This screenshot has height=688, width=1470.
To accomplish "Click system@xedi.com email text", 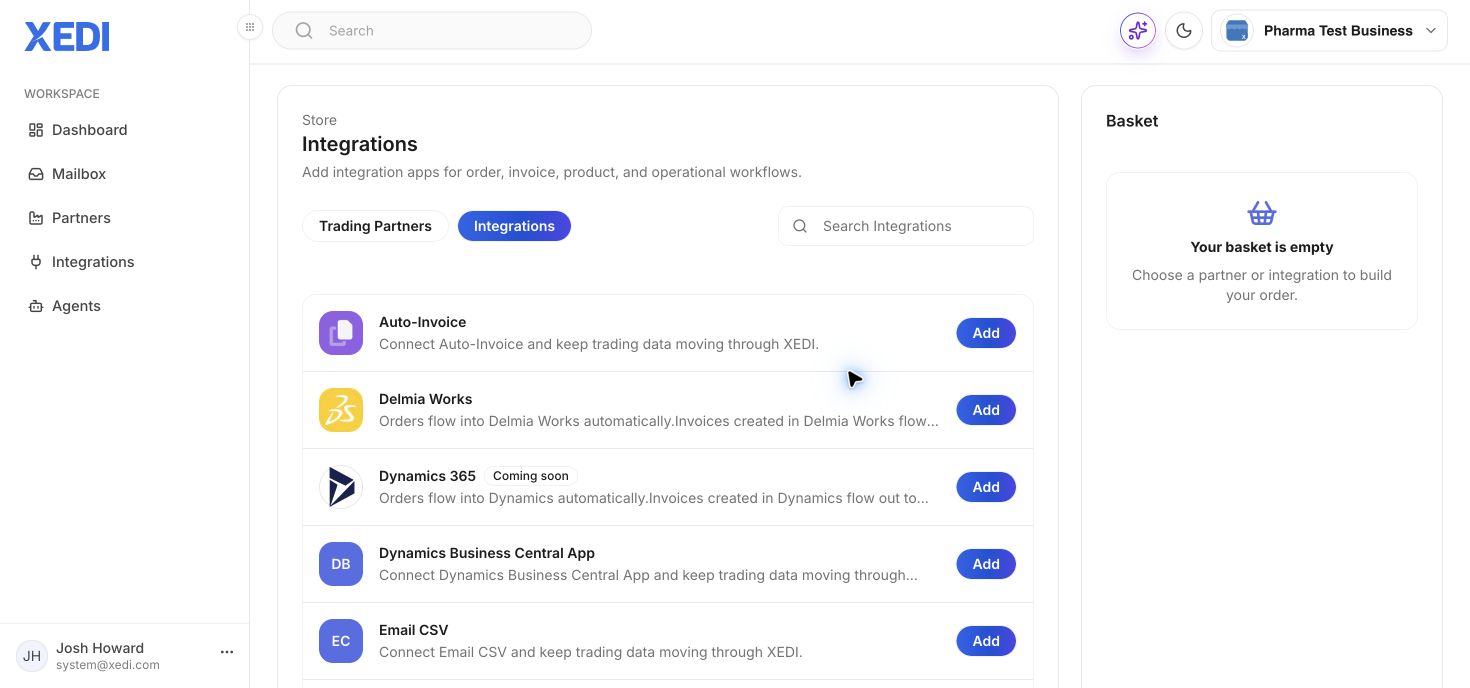I will pos(108,665).
